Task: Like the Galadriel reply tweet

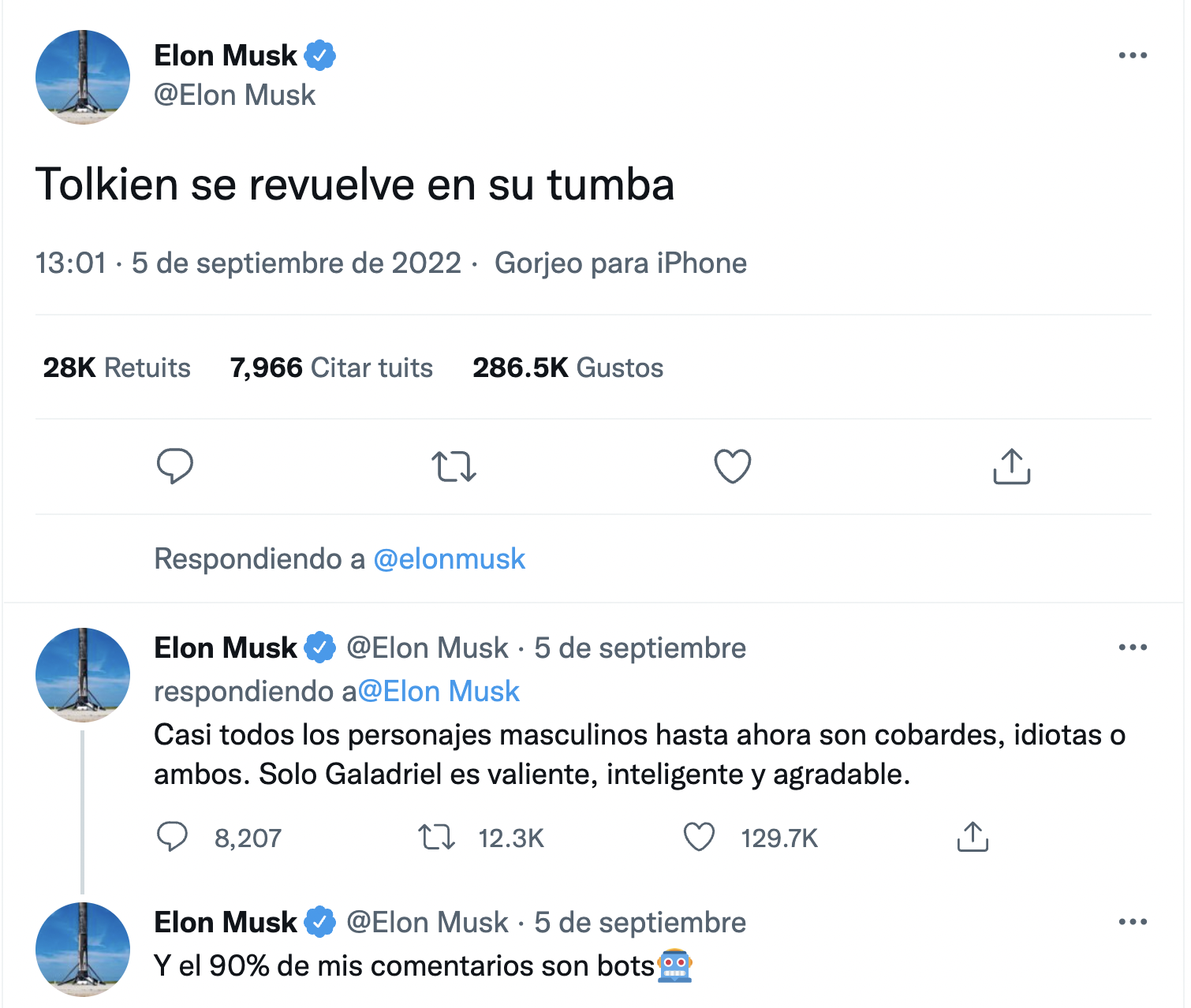Action: pyautogui.click(x=699, y=837)
